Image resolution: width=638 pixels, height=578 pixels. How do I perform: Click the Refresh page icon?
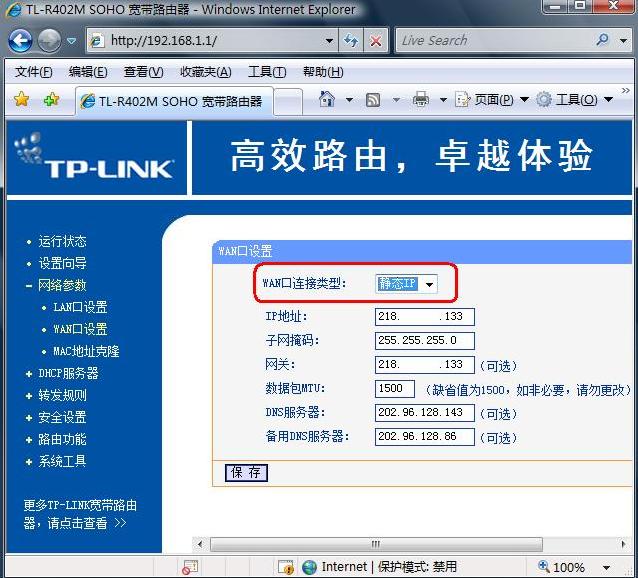coord(351,41)
